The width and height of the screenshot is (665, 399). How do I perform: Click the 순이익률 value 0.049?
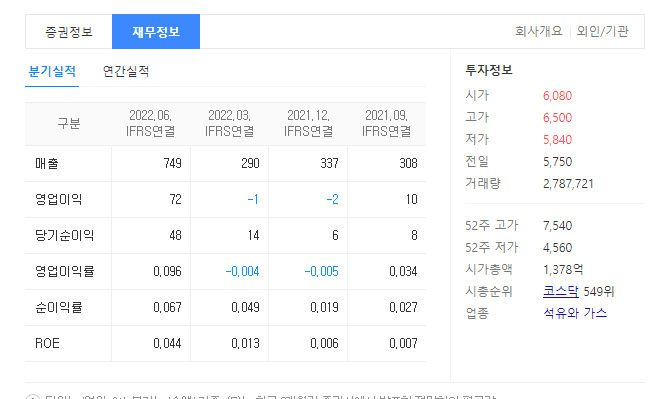(246, 307)
